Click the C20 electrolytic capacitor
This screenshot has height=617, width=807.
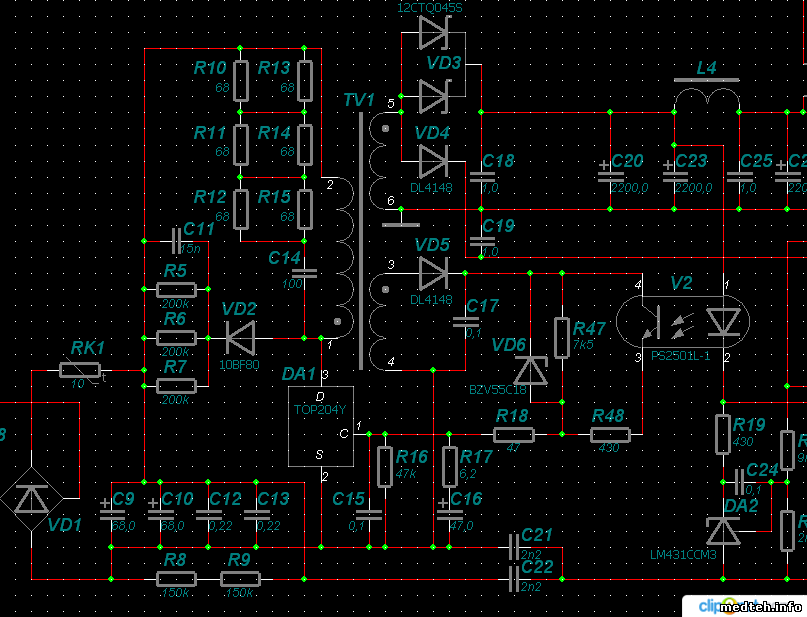coord(610,174)
